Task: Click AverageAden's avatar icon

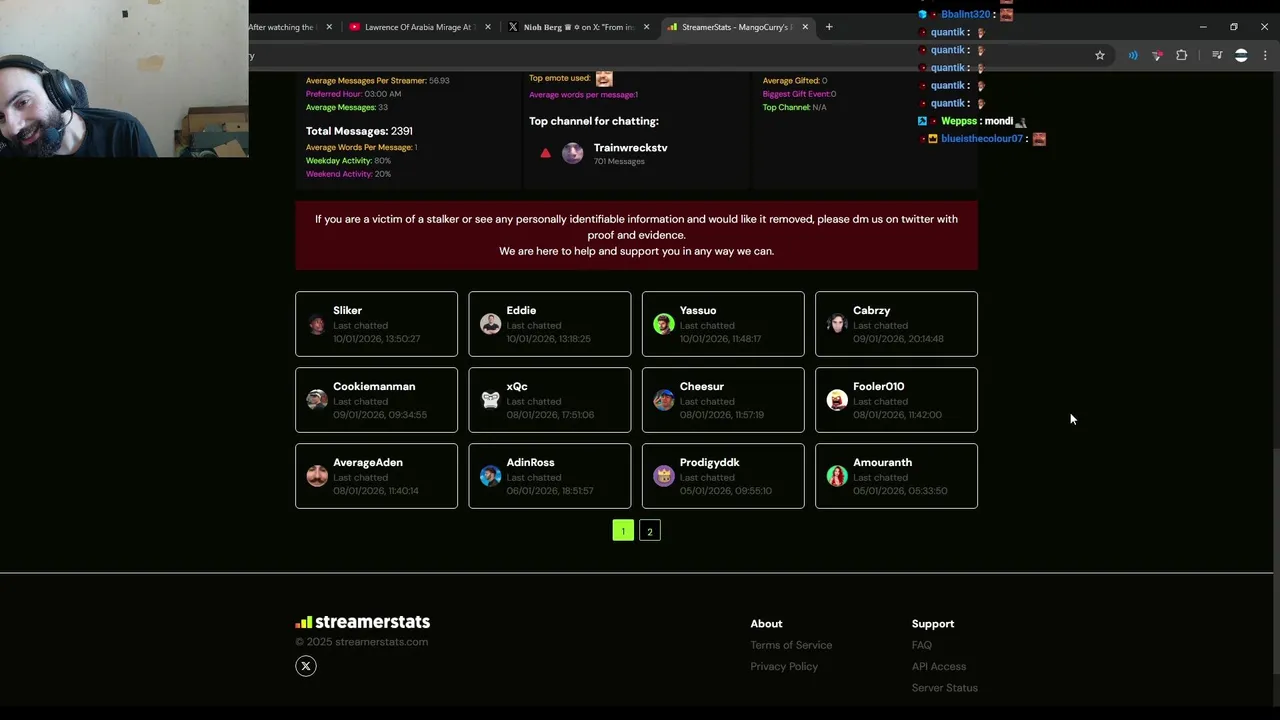Action: coord(317,476)
